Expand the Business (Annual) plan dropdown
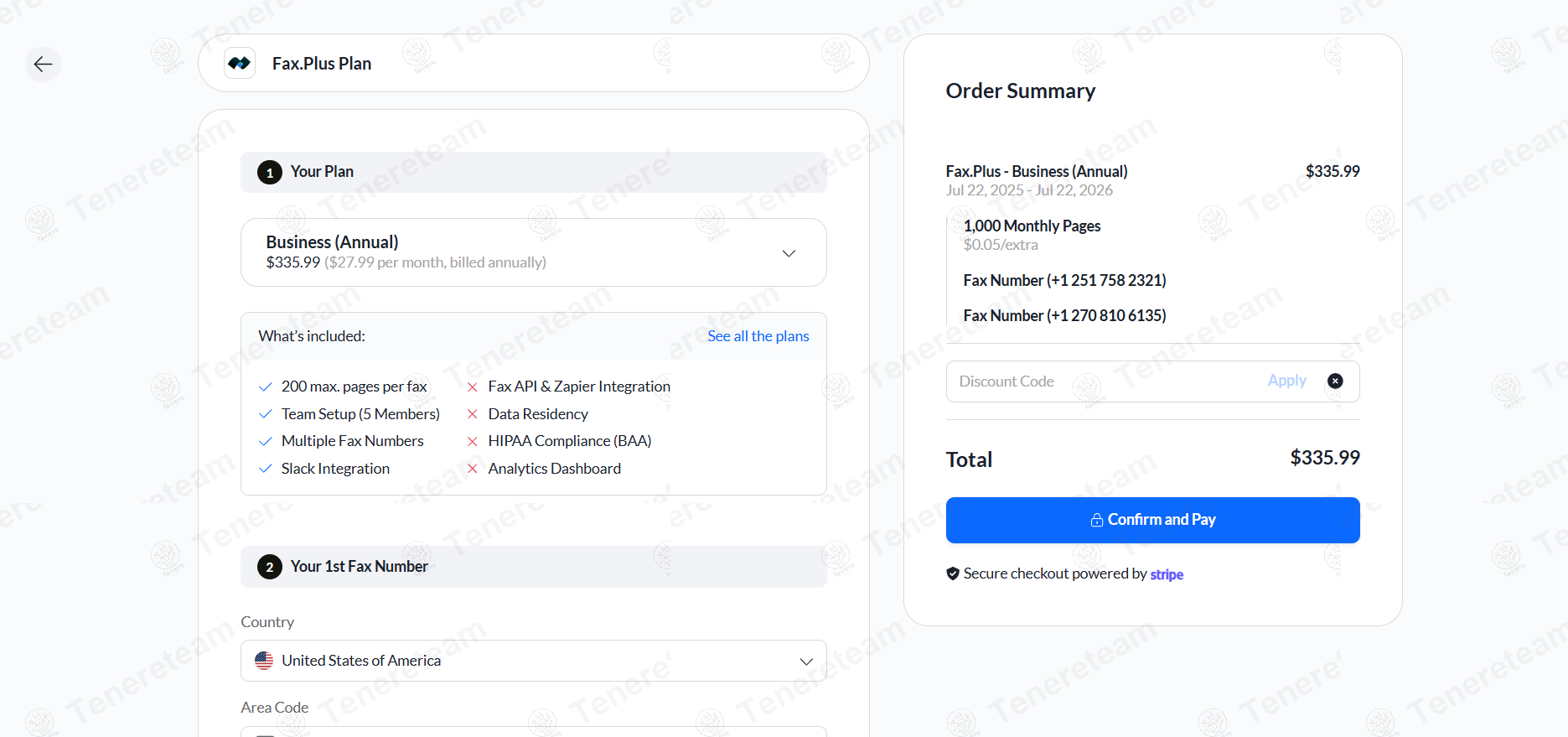Screen dimensions: 1568x737 click(x=788, y=253)
